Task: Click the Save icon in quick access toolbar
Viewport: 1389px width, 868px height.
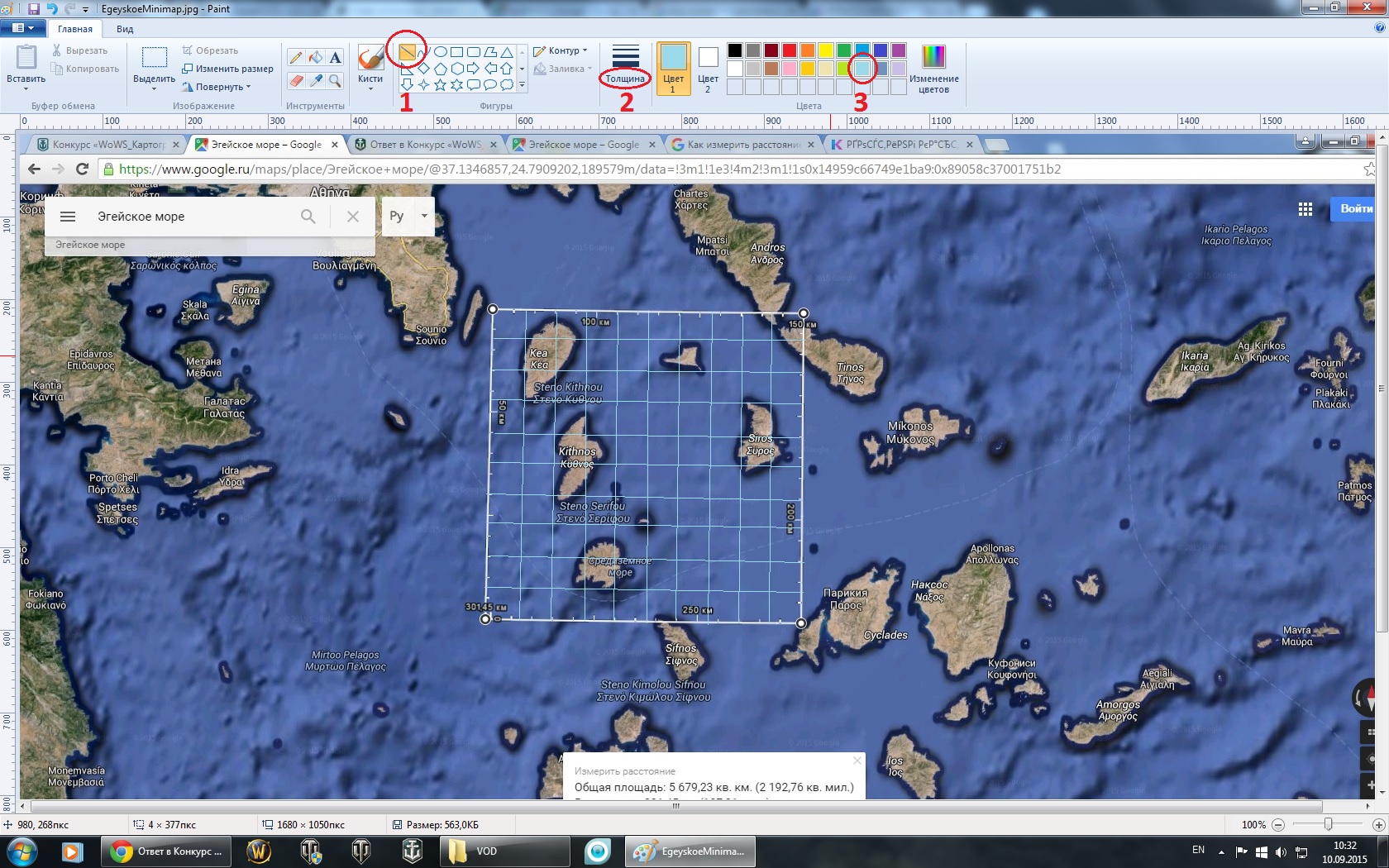Action: tap(34, 8)
